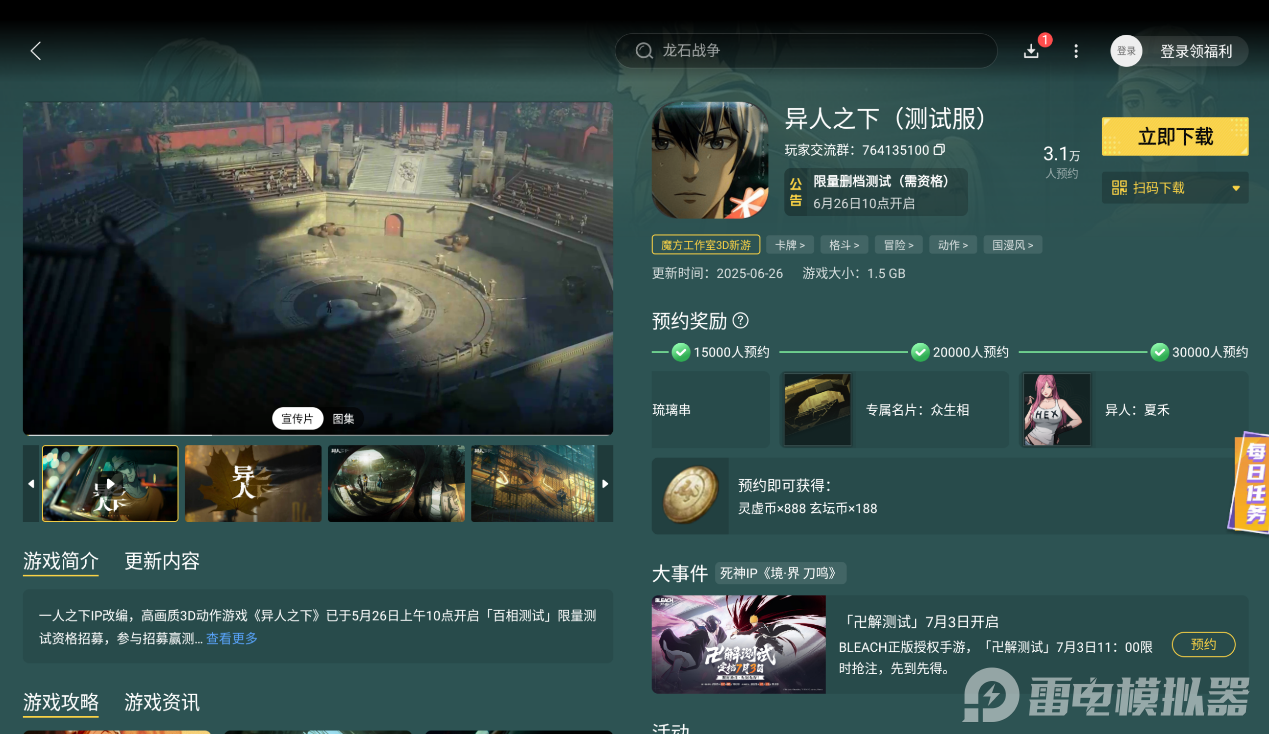The width and height of the screenshot is (1269, 734).
Task: Open the 异人之下 game icon
Action: (x=710, y=160)
